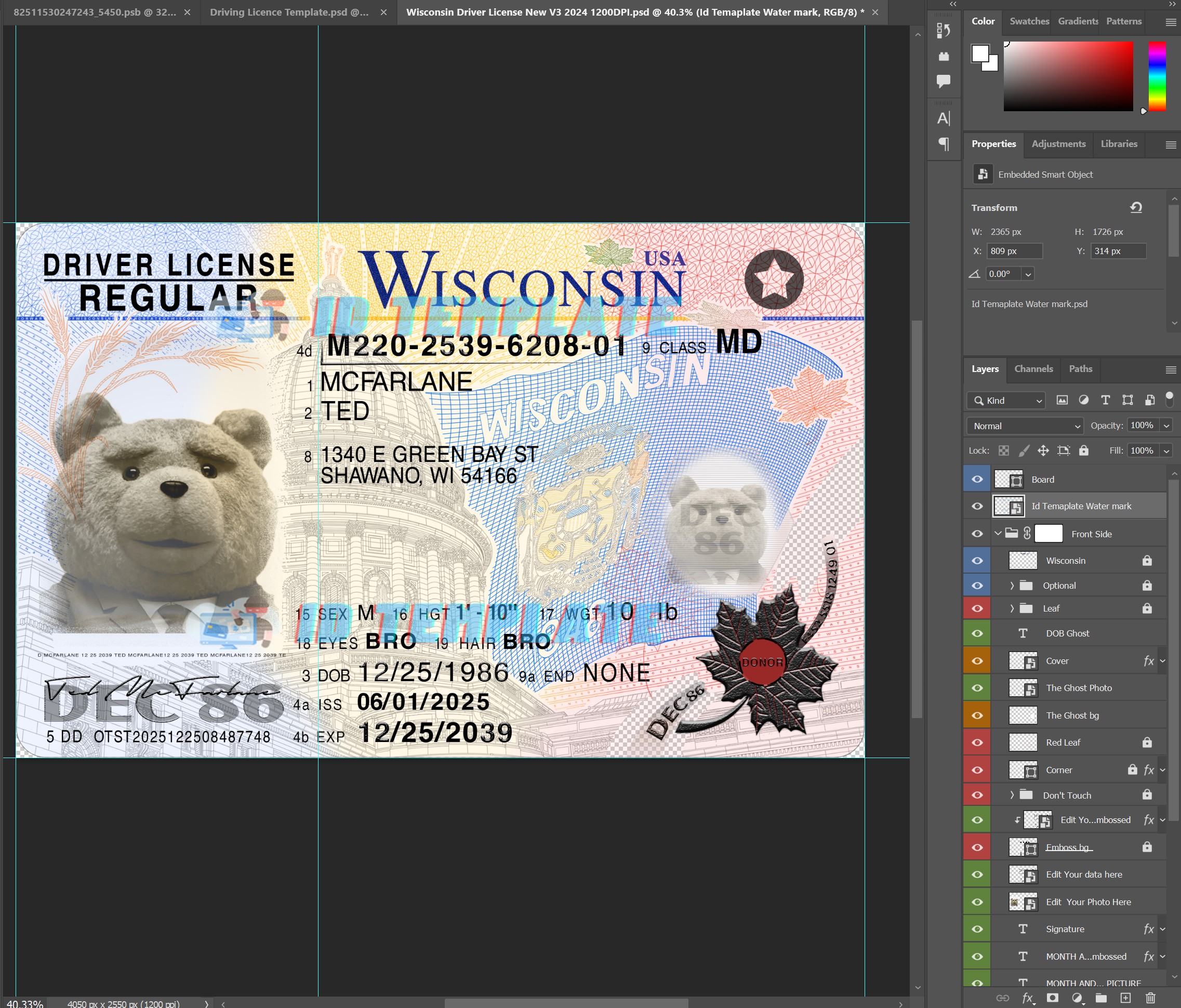Lock all padlock icon
Screen dimensions: 1181x1008
pyautogui.click(x=1083, y=450)
